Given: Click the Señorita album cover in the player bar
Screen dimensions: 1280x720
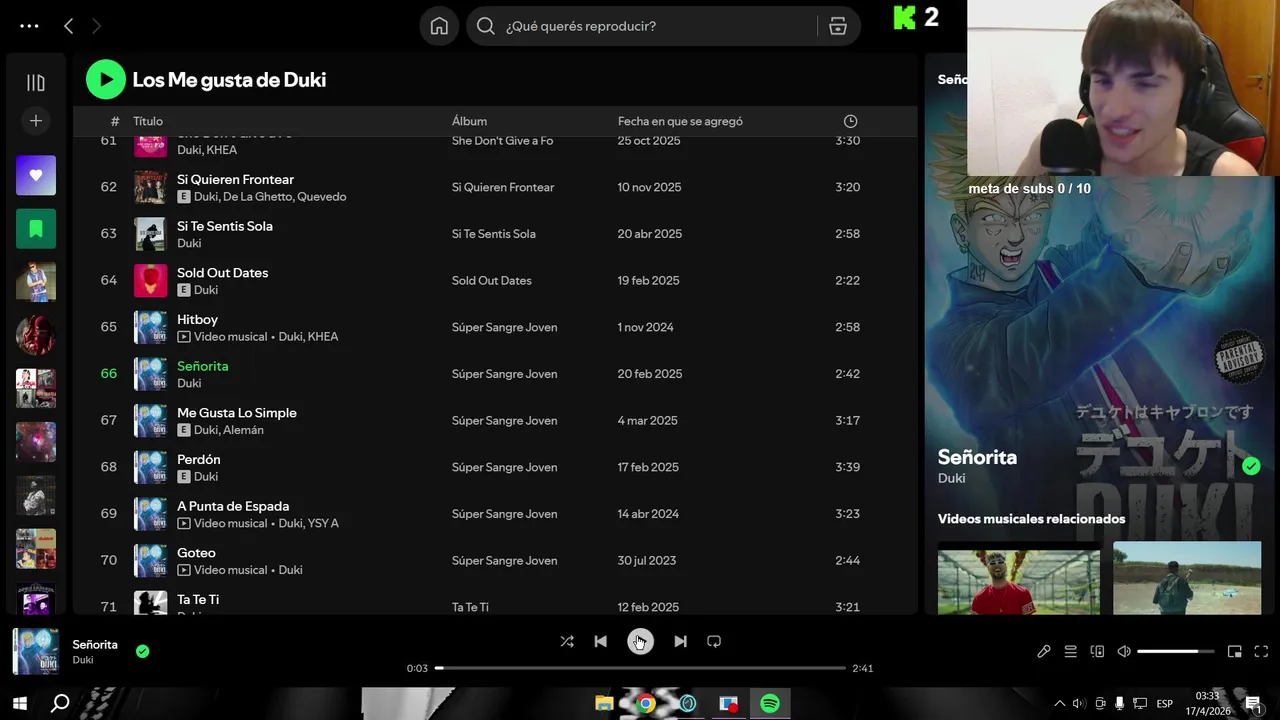Looking at the screenshot, I should pyautogui.click(x=35, y=651).
